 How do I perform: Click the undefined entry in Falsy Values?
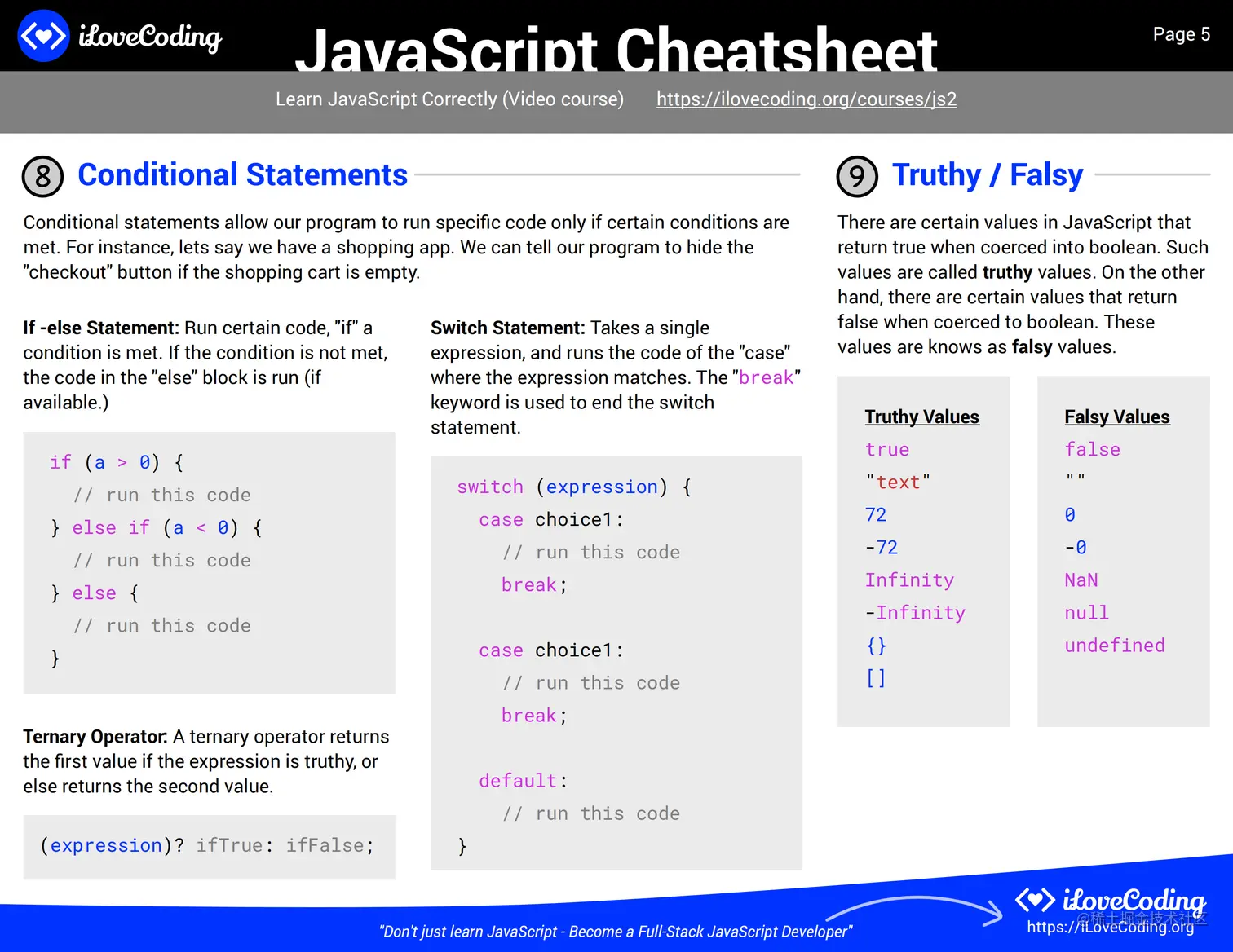tap(1115, 645)
